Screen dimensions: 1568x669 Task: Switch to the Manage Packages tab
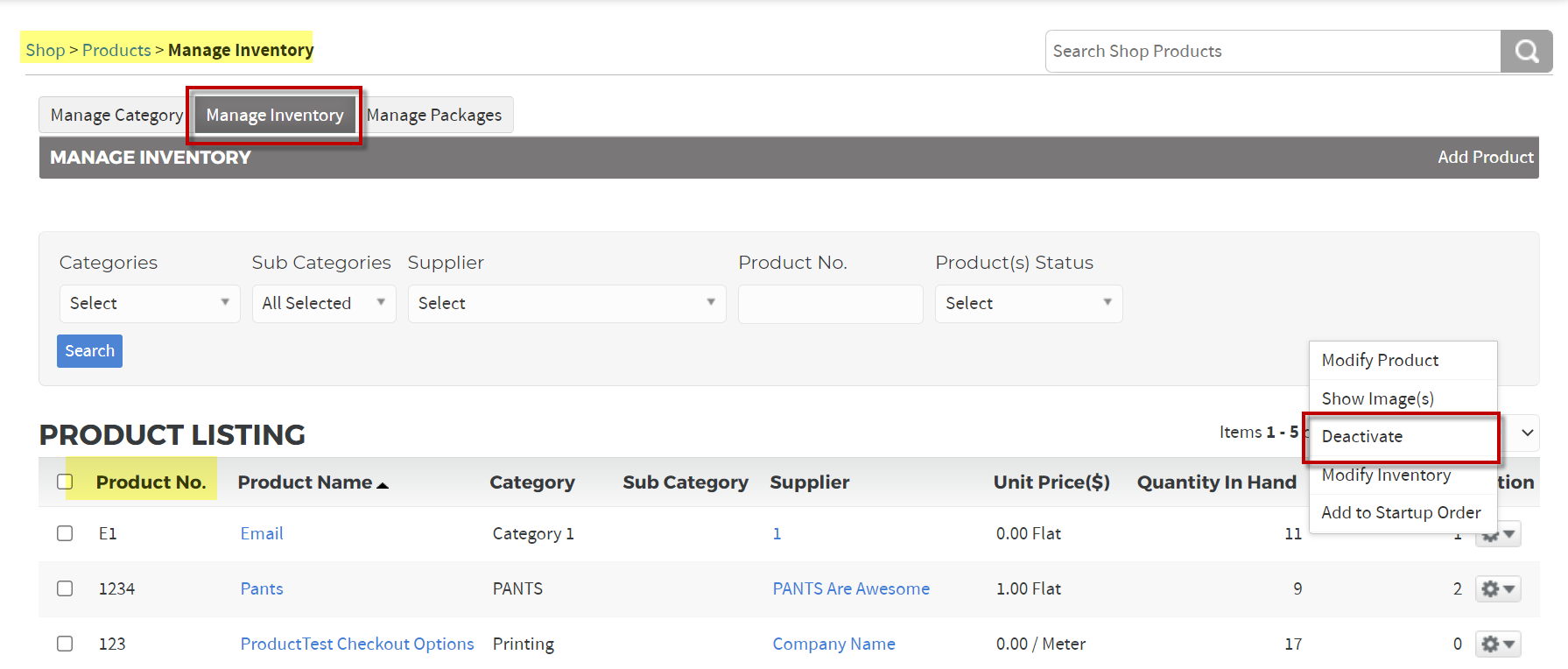click(434, 115)
